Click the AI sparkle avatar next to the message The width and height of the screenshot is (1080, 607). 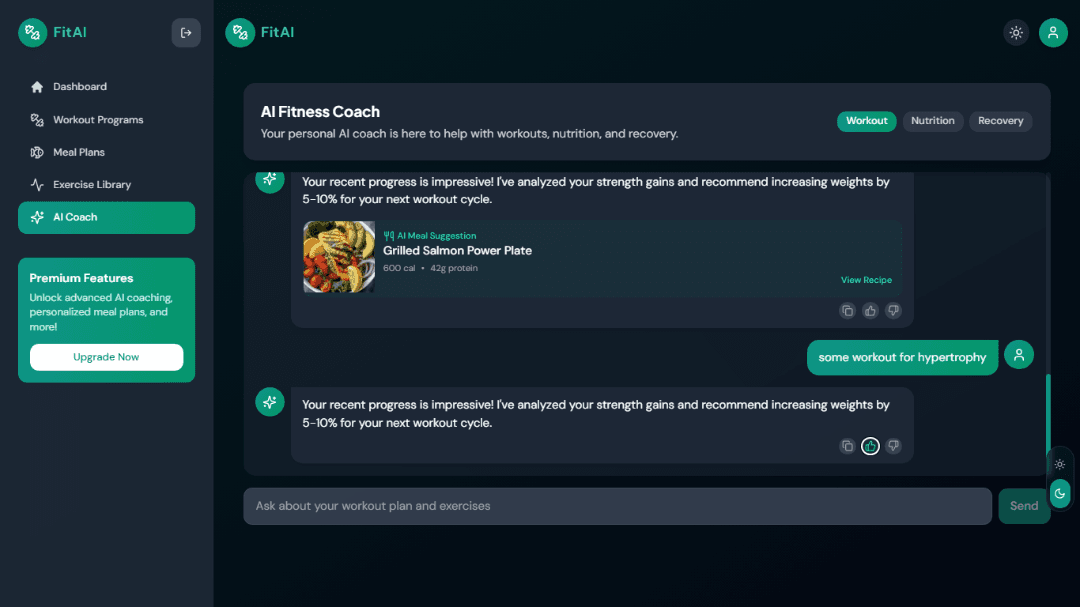(270, 401)
